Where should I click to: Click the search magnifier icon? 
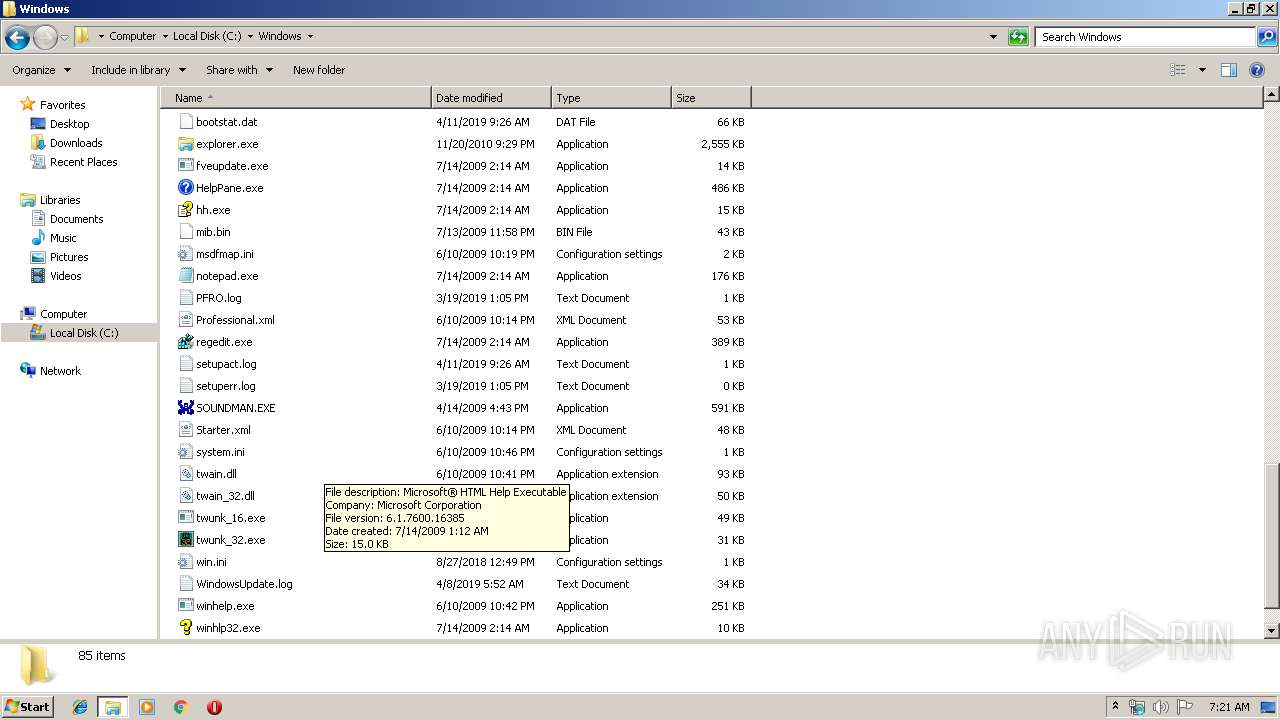(x=1266, y=37)
